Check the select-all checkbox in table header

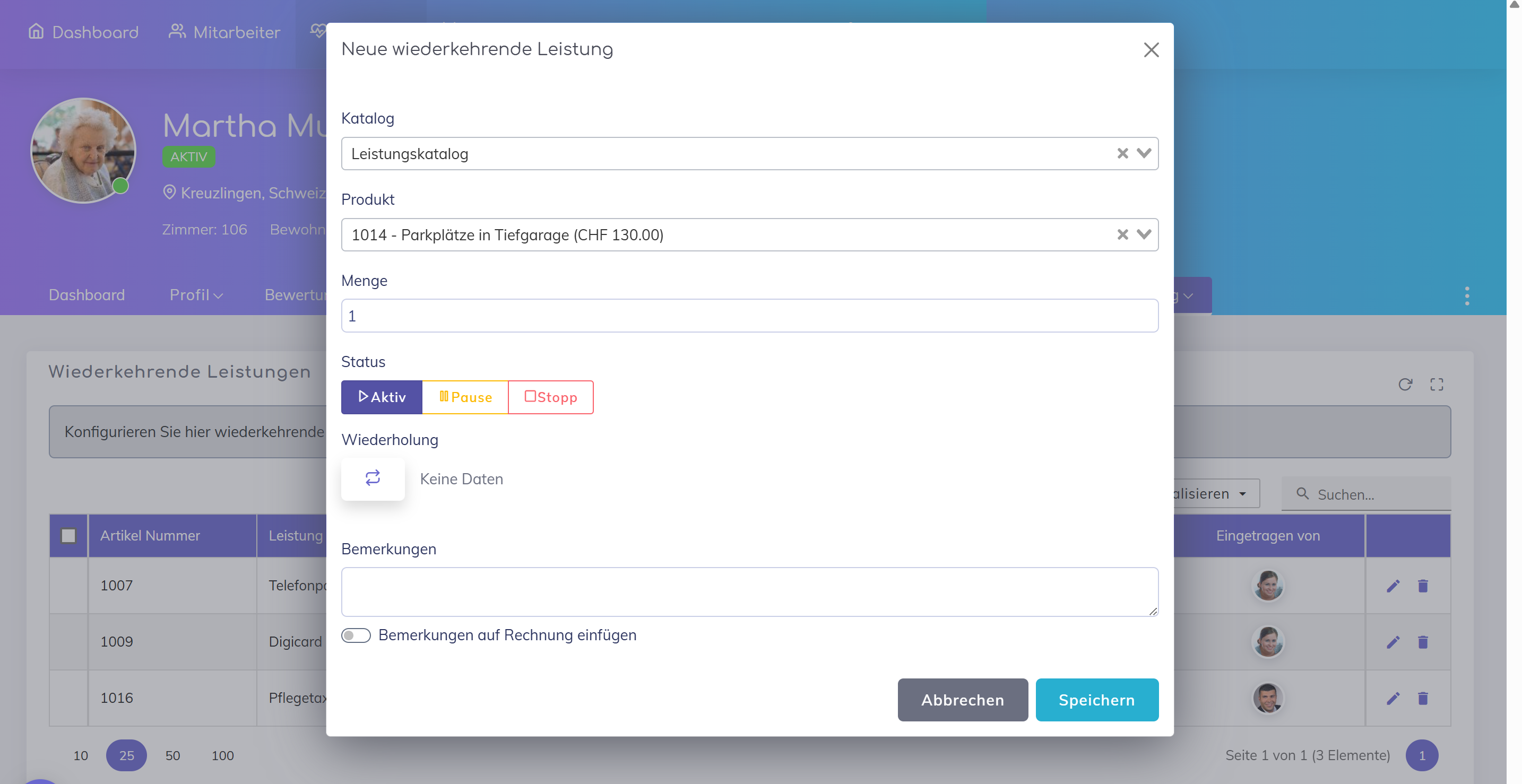(x=68, y=535)
